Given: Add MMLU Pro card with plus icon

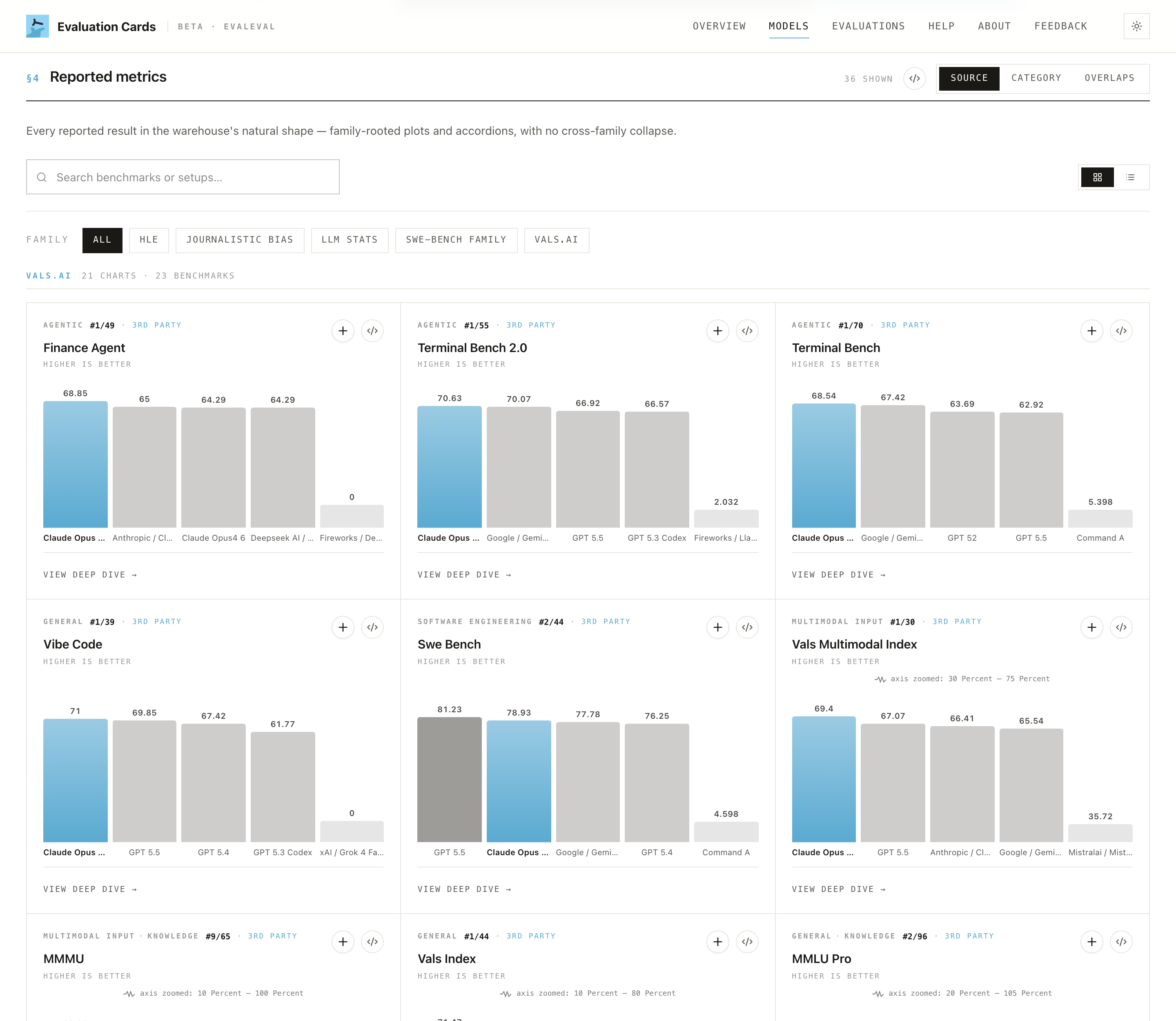Looking at the screenshot, I should pyautogui.click(x=1091, y=942).
